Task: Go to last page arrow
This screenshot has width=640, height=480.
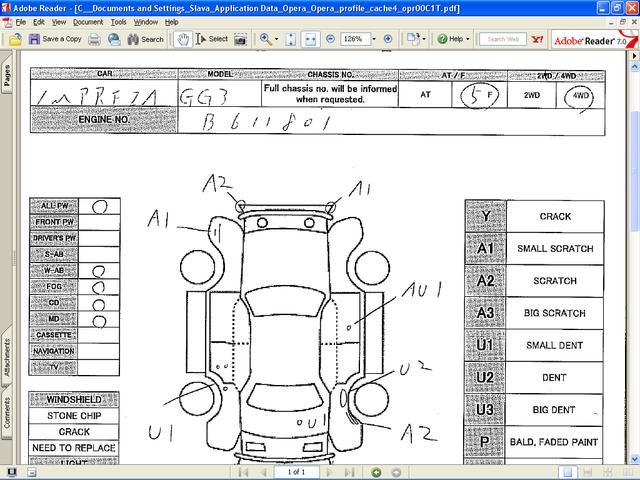Action: (349, 472)
